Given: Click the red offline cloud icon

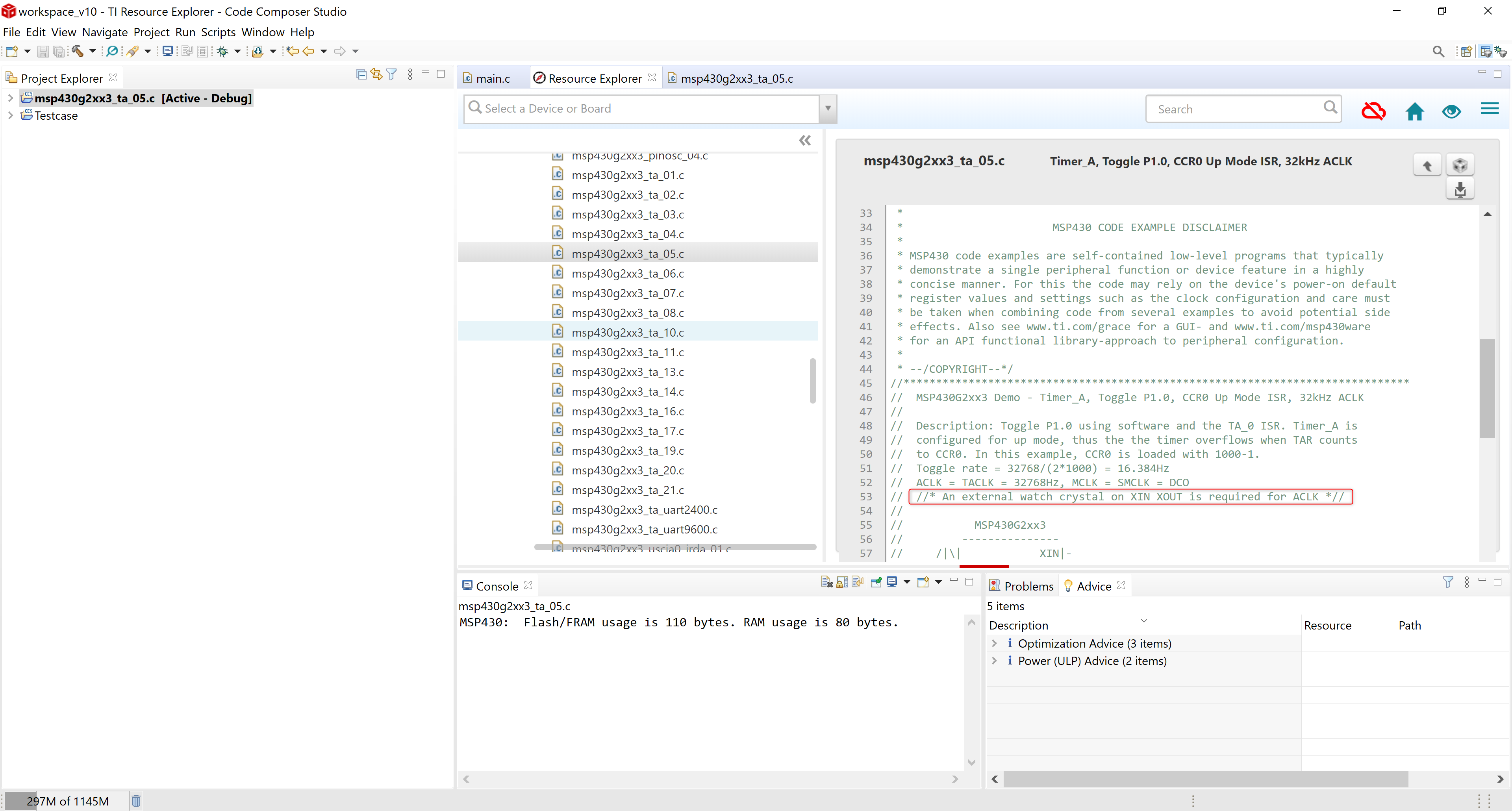Looking at the screenshot, I should 1373,110.
